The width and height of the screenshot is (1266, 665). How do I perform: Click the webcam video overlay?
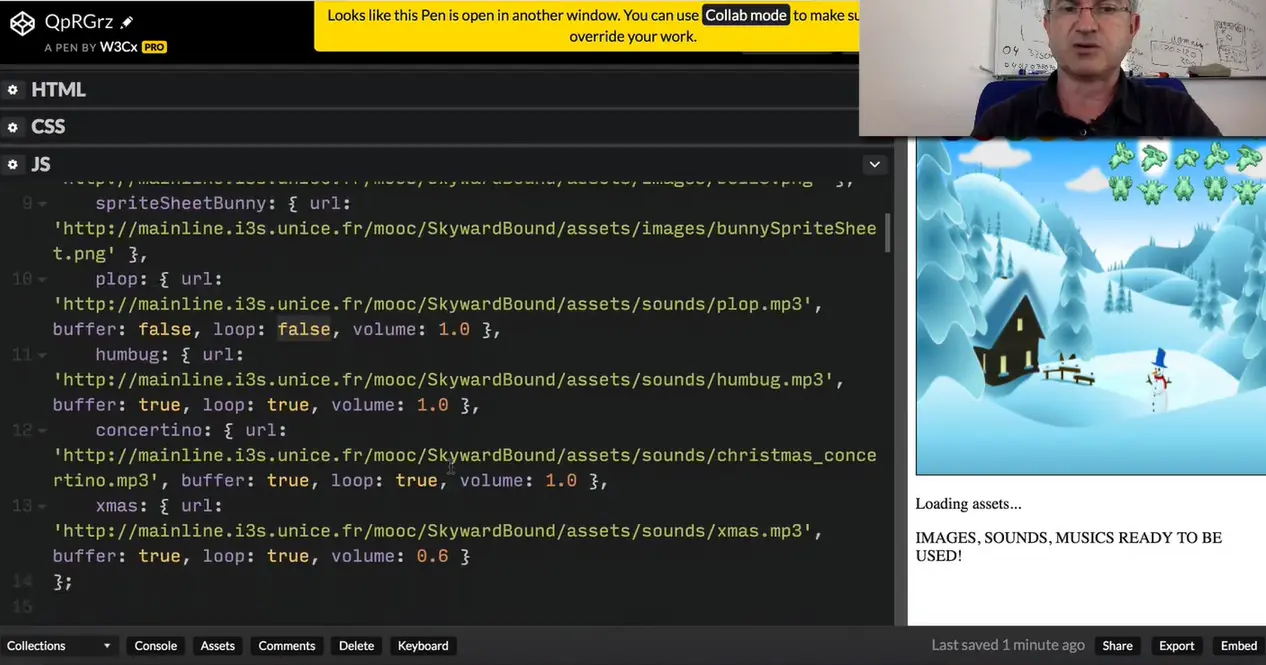pos(1062,68)
